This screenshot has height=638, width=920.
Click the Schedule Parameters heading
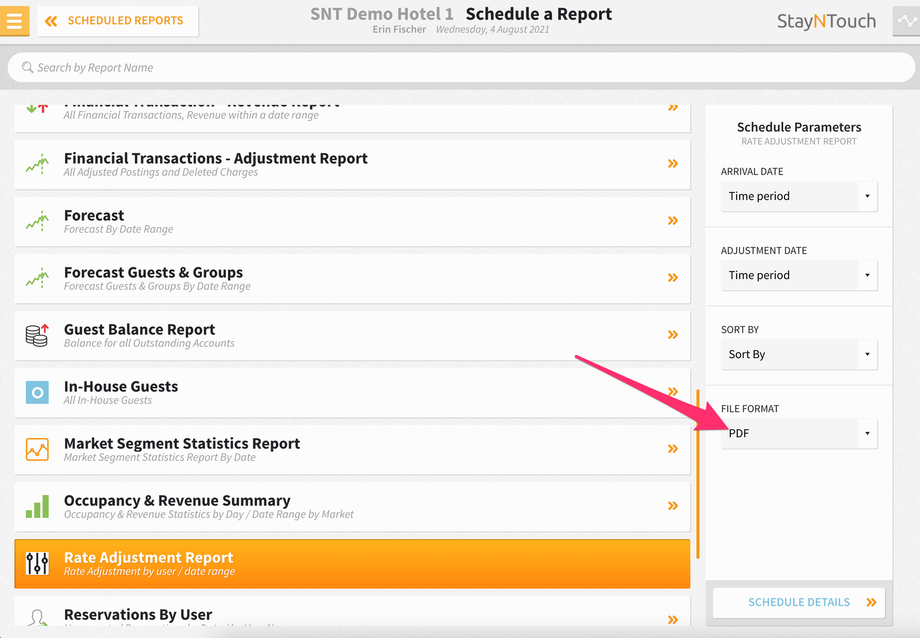point(799,127)
